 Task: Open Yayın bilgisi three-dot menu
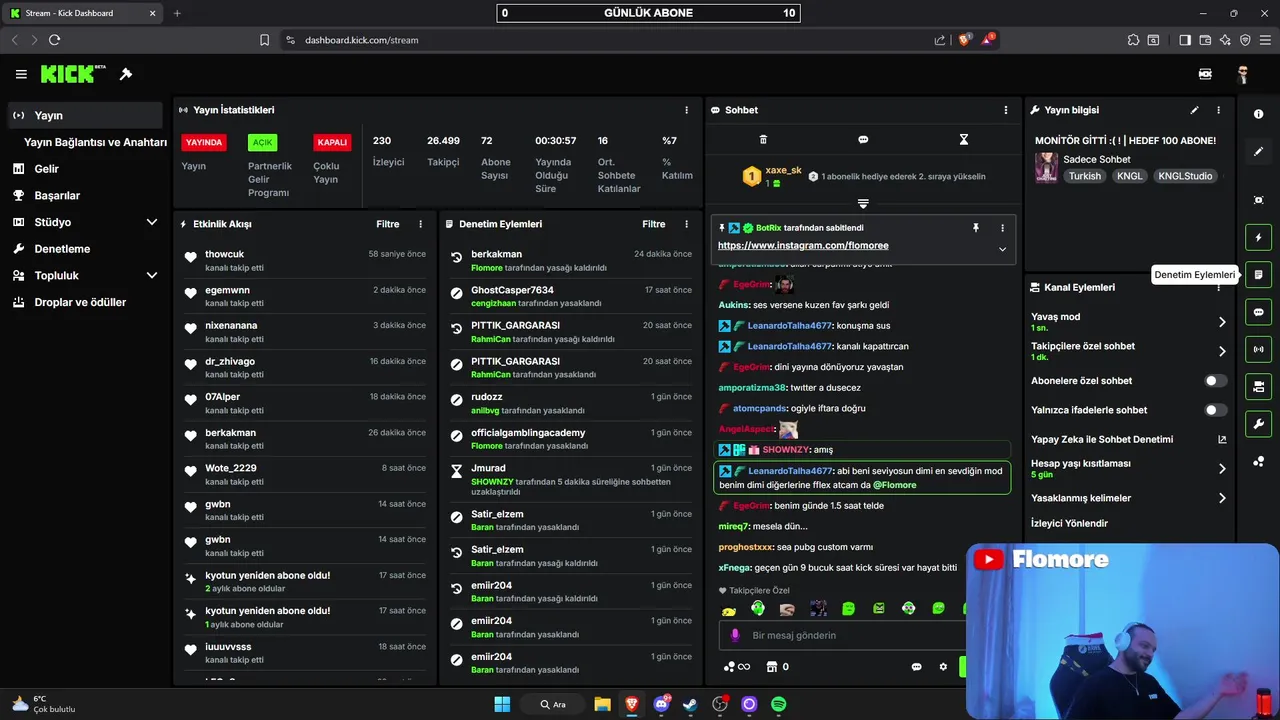(x=1218, y=110)
